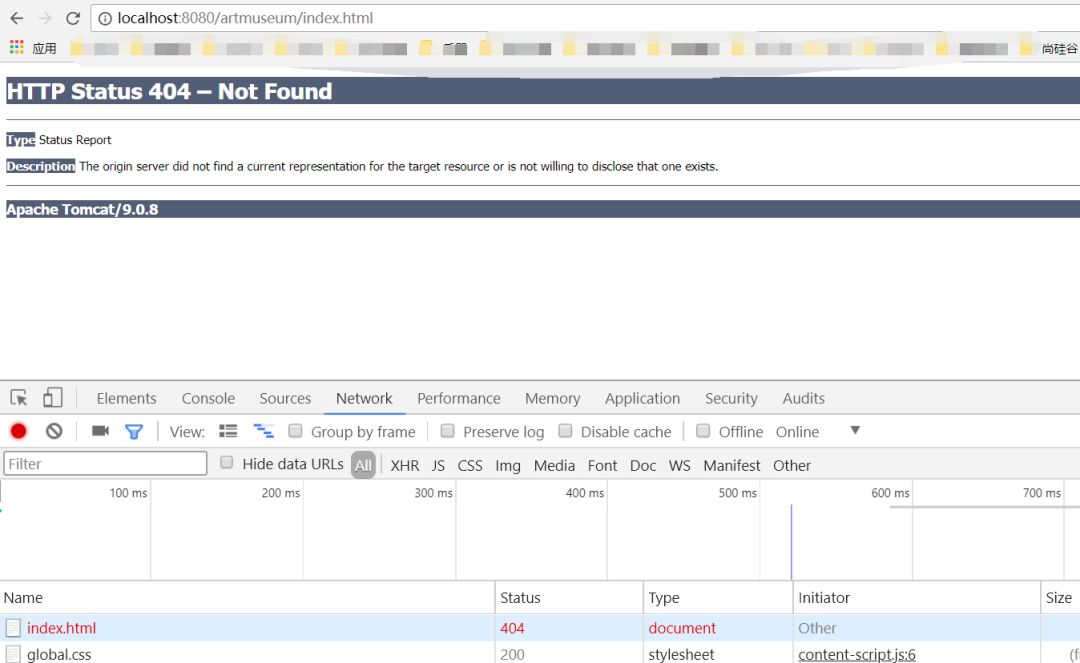This screenshot has height=663, width=1080.
Task: Filter requests by XHR
Action: point(404,465)
